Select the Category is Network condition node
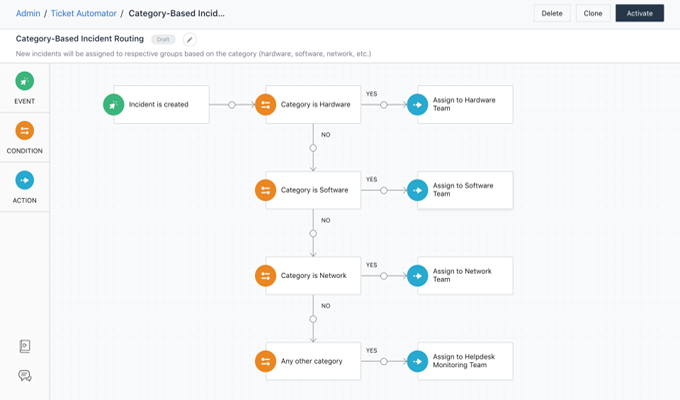This screenshot has width=680, height=400. [313, 275]
